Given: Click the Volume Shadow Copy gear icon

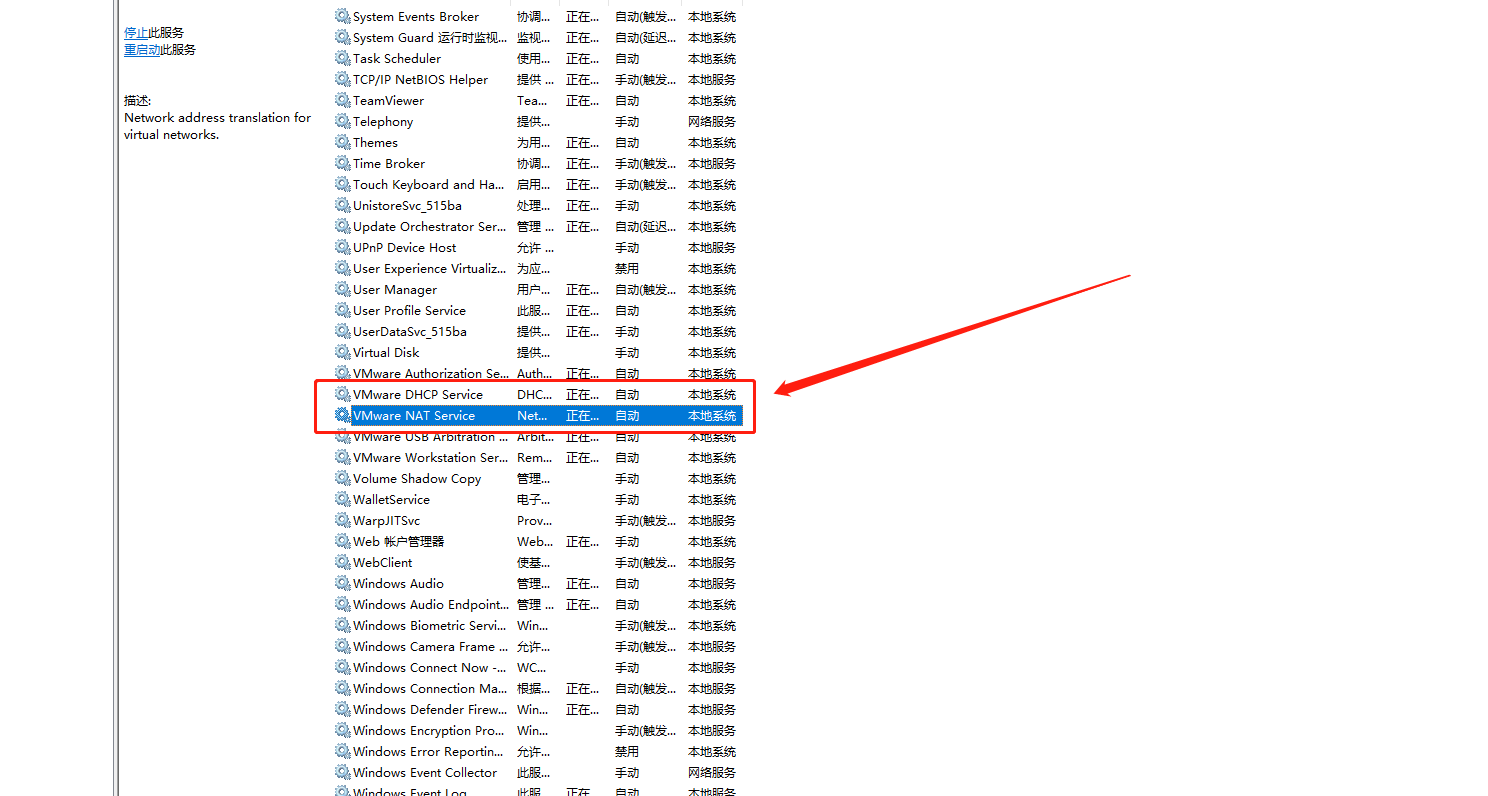Looking at the screenshot, I should (x=343, y=479).
